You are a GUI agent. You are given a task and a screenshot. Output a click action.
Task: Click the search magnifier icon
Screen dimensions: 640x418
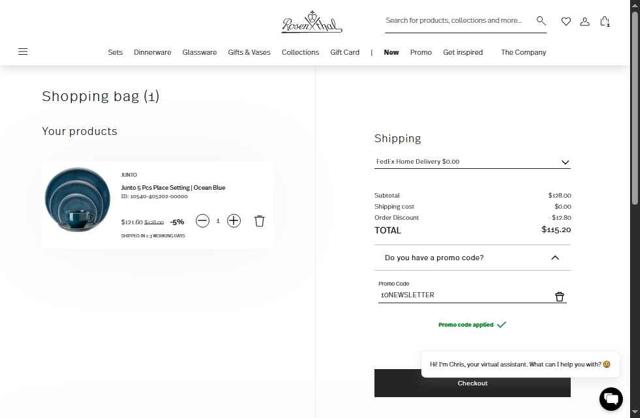pos(541,21)
